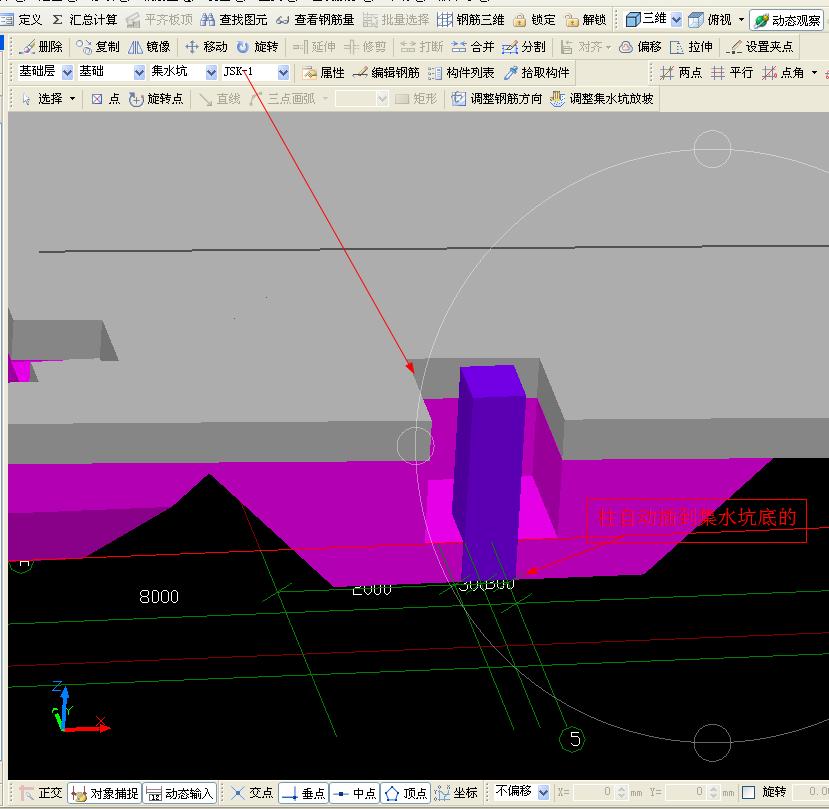Click the Y offset input field

pos(686,792)
